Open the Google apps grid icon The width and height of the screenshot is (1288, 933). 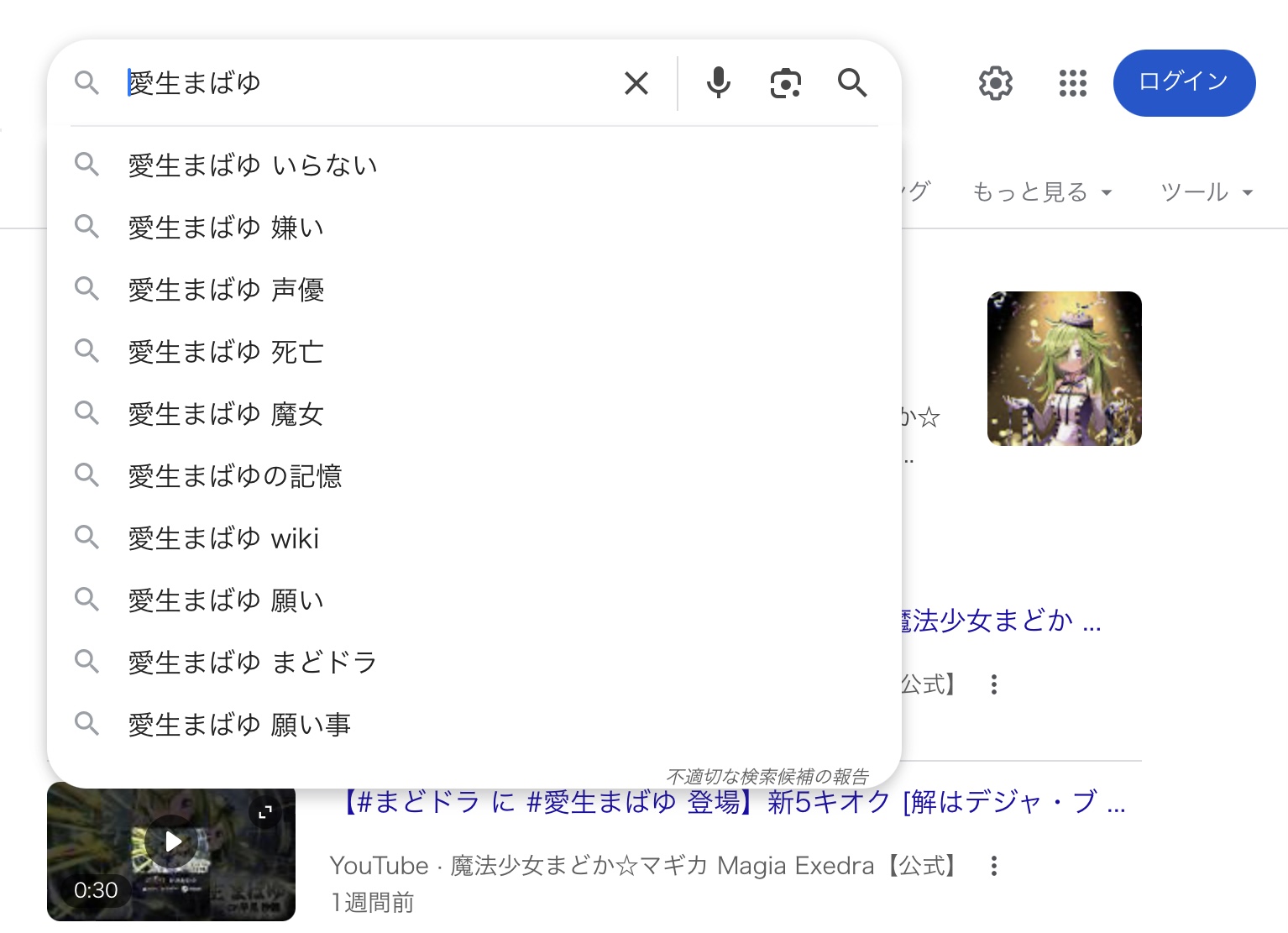point(1072,83)
